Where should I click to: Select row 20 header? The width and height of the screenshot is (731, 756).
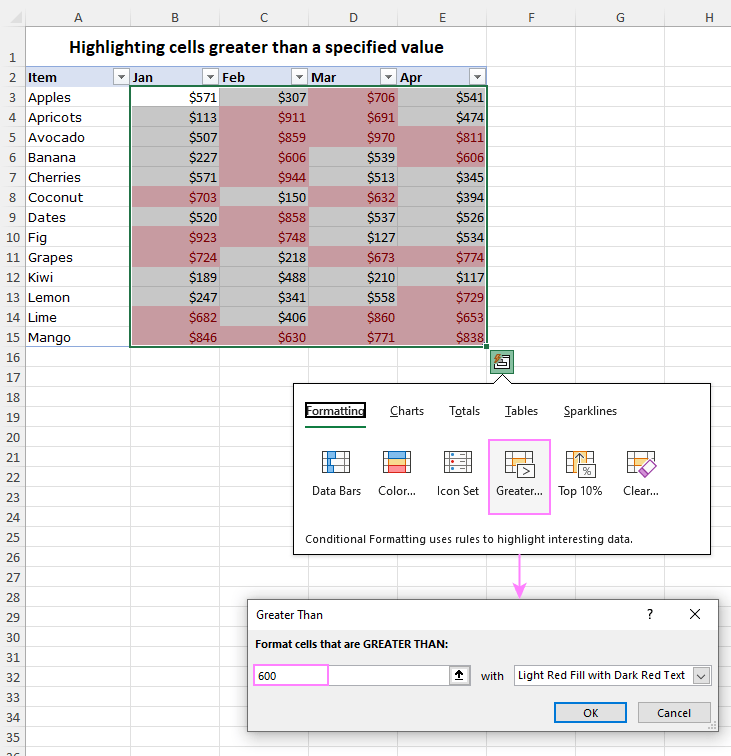[13, 437]
